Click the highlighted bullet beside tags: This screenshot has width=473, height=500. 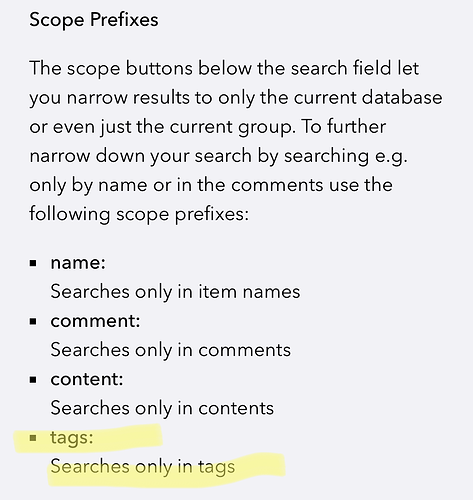[33, 438]
